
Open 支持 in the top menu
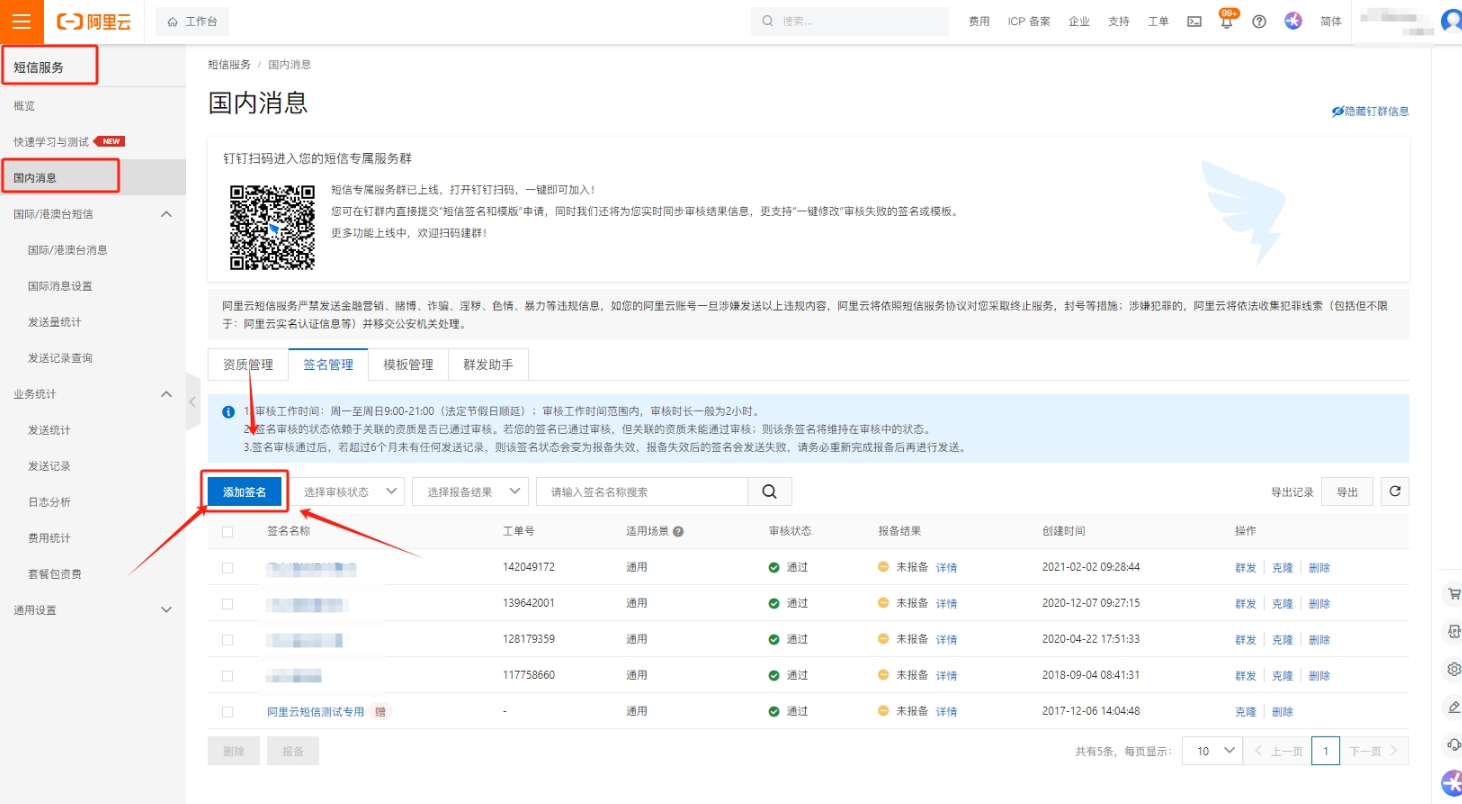(x=1119, y=21)
